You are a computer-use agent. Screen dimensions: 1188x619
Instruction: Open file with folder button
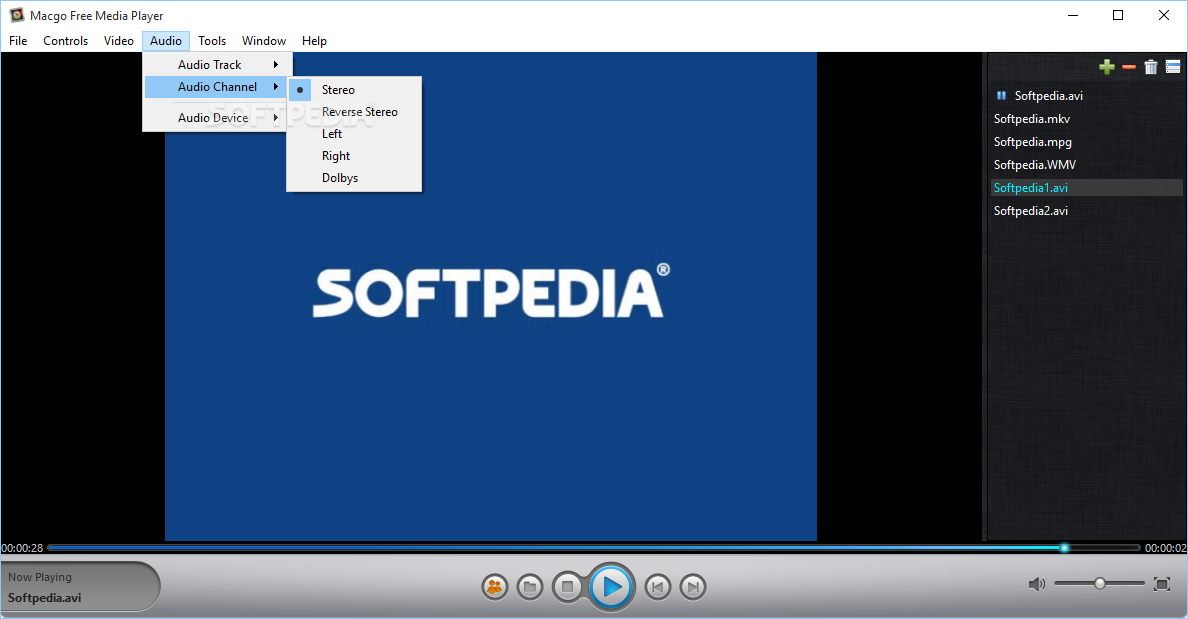pyautogui.click(x=530, y=586)
